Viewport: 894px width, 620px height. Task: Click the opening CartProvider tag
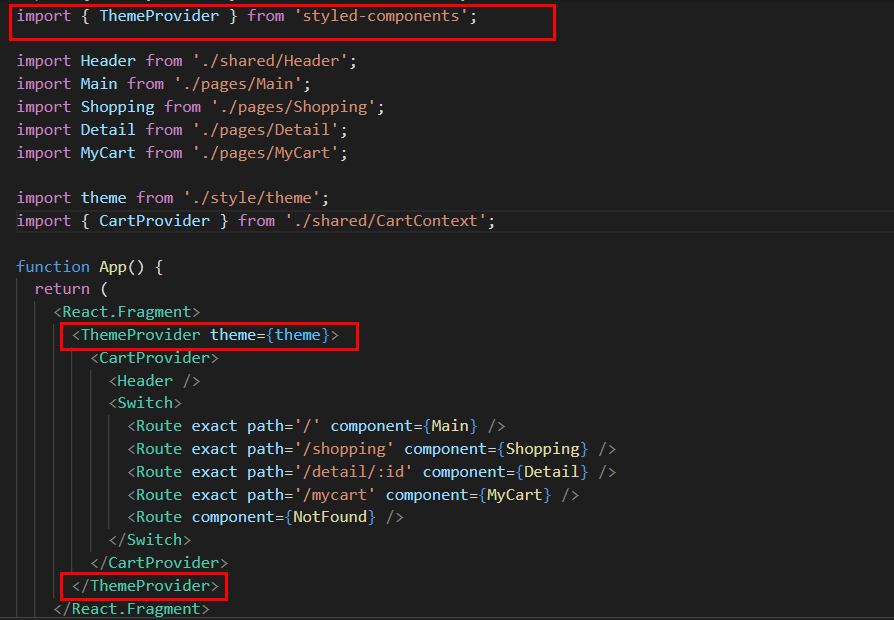pos(155,358)
